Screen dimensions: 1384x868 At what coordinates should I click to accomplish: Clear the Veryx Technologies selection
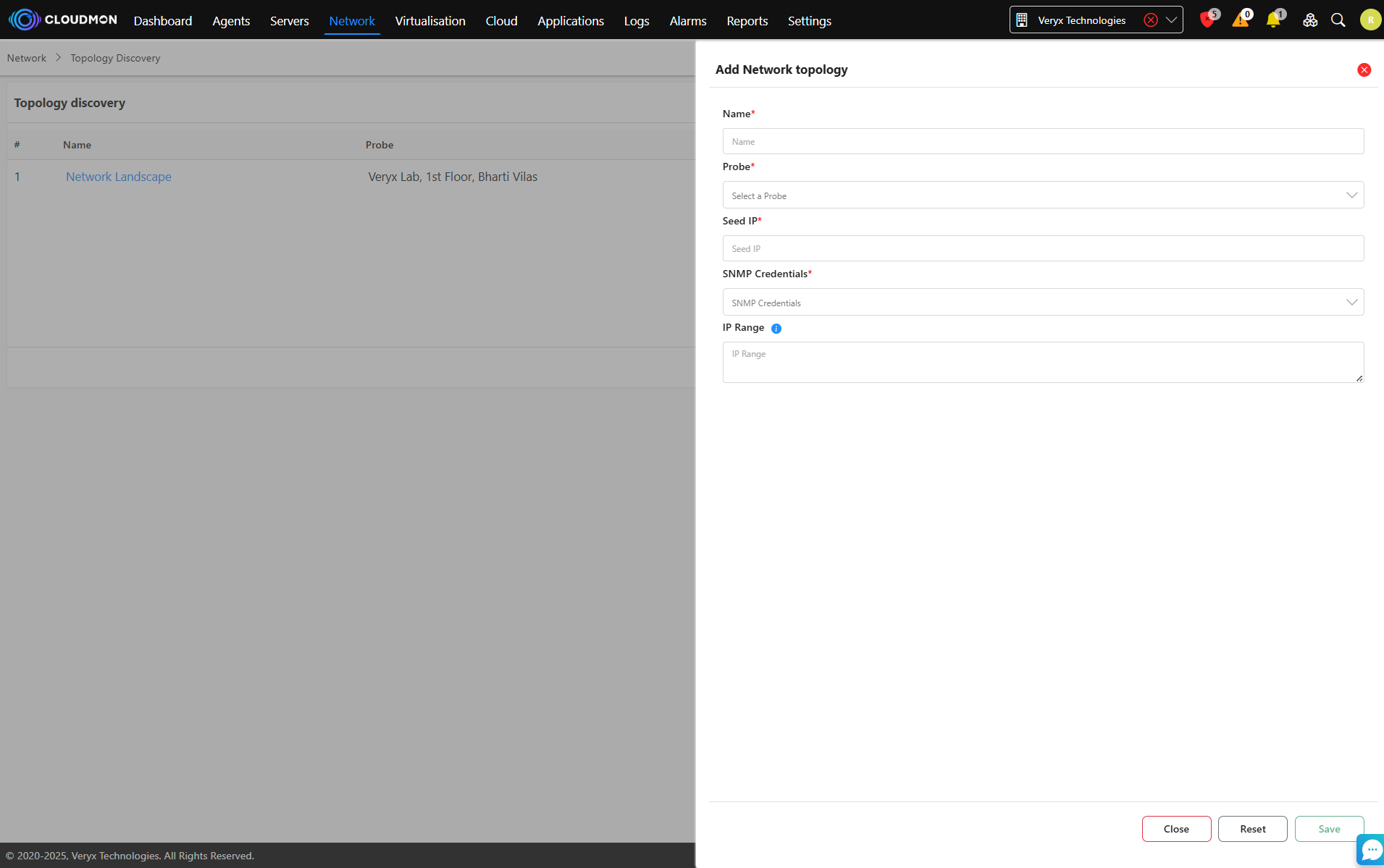pos(1150,20)
